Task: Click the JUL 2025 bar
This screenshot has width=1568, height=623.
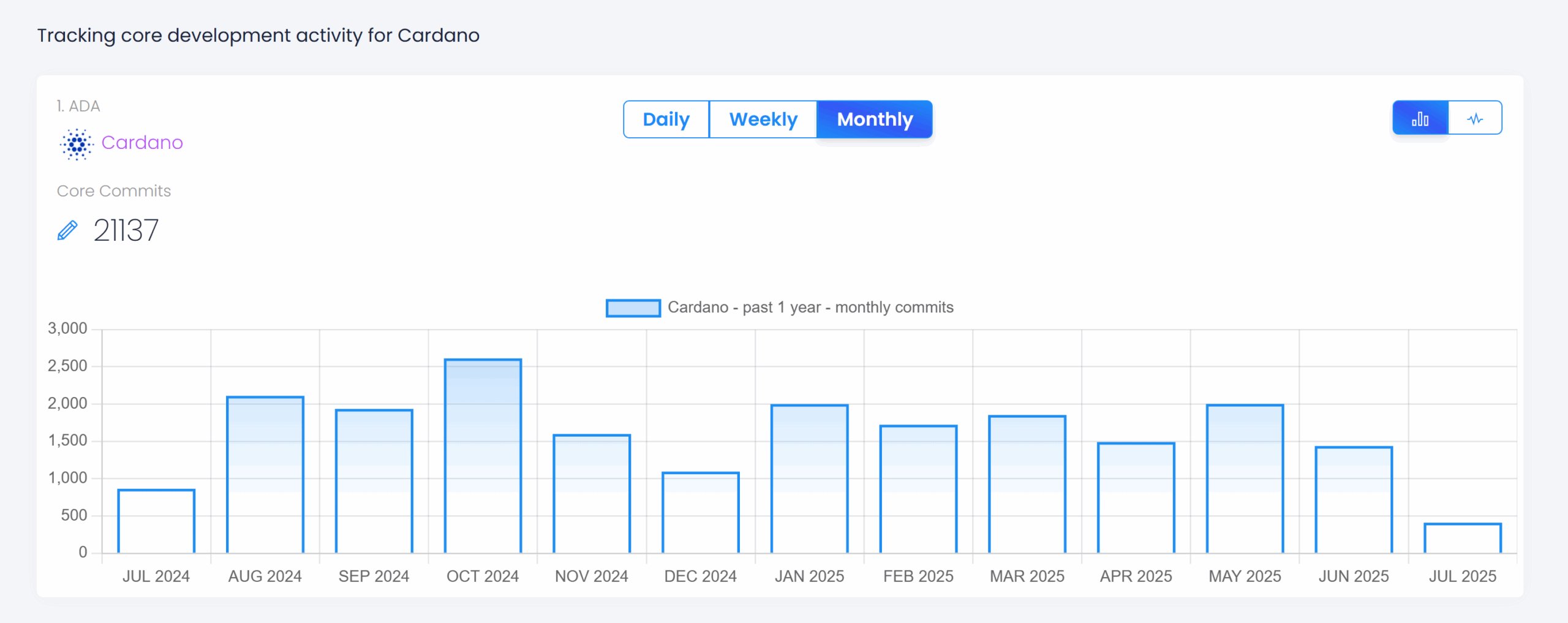Action: [1463, 538]
